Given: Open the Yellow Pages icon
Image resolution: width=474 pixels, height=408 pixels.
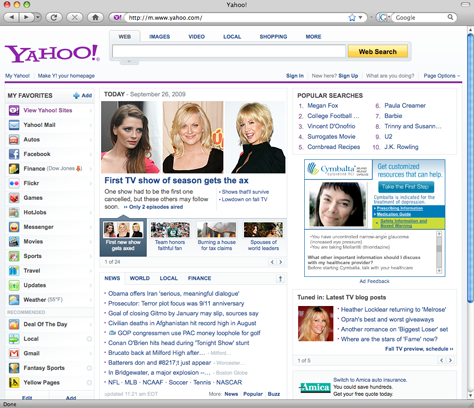Looking at the screenshot, I should [14, 382].
